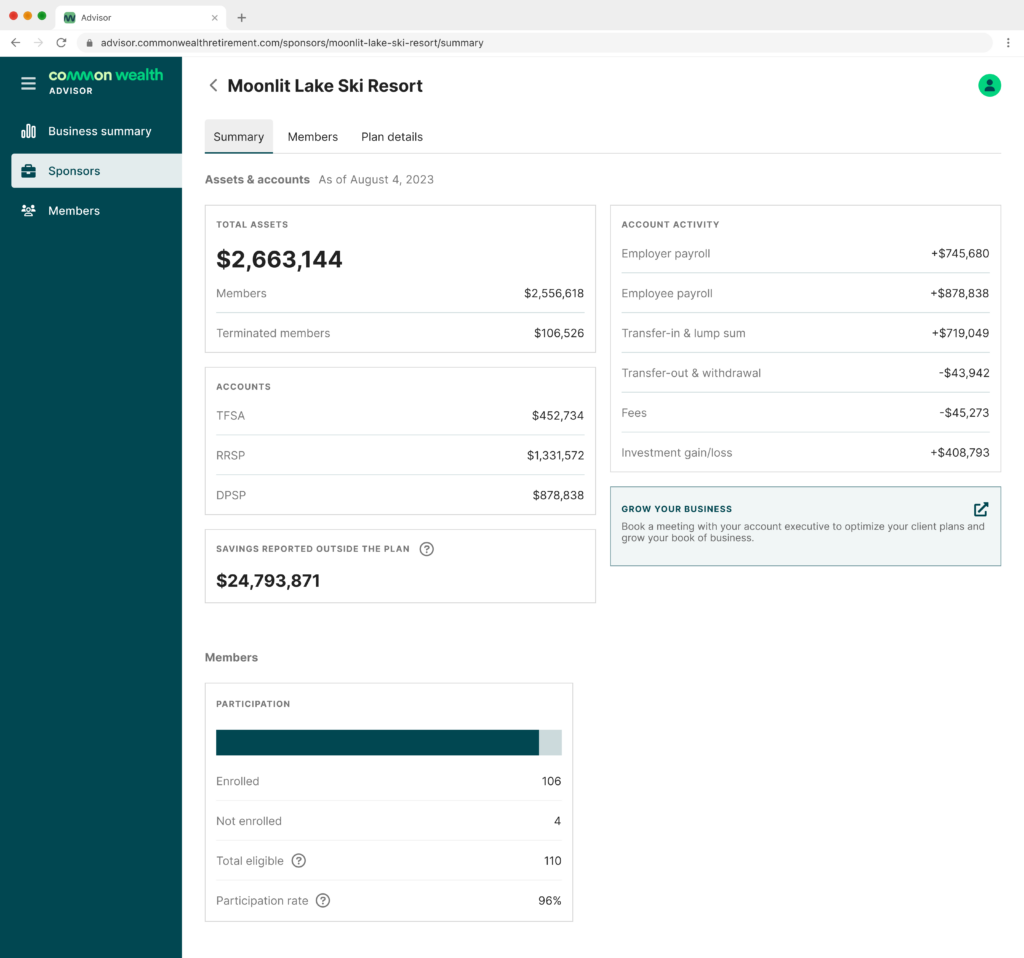Click the Common Wealth Advisor logo

pyautogui.click(x=106, y=82)
